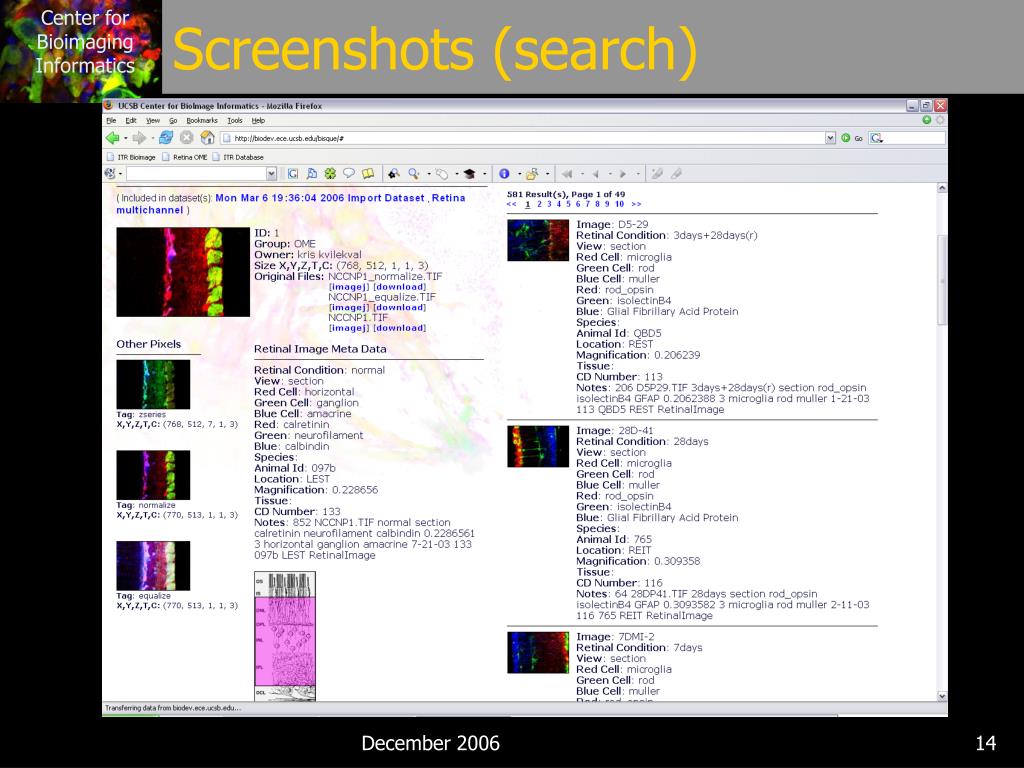
Task: Click the blue info circle toolbar icon
Action: point(504,174)
